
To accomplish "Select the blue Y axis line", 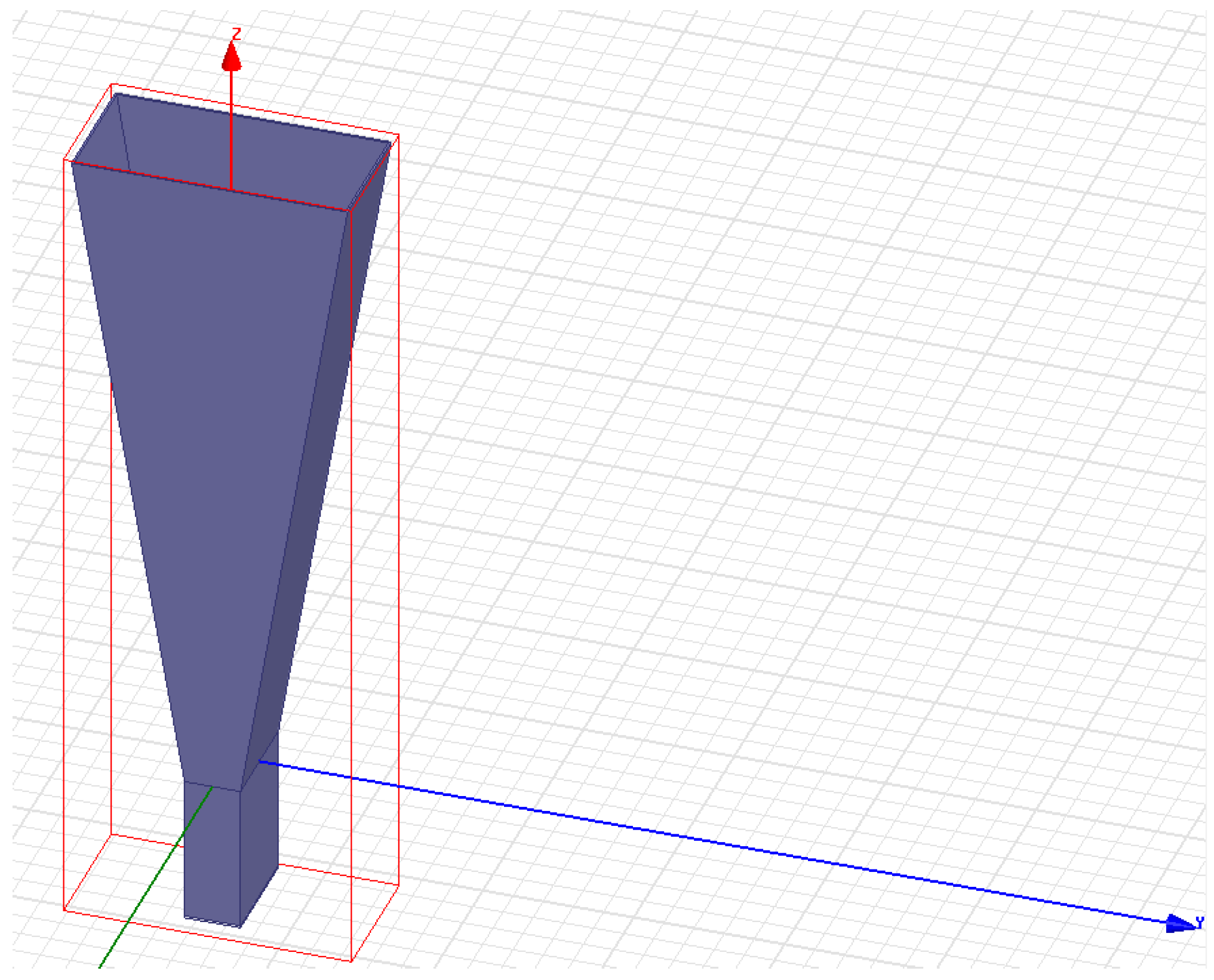I will click(x=717, y=843).
